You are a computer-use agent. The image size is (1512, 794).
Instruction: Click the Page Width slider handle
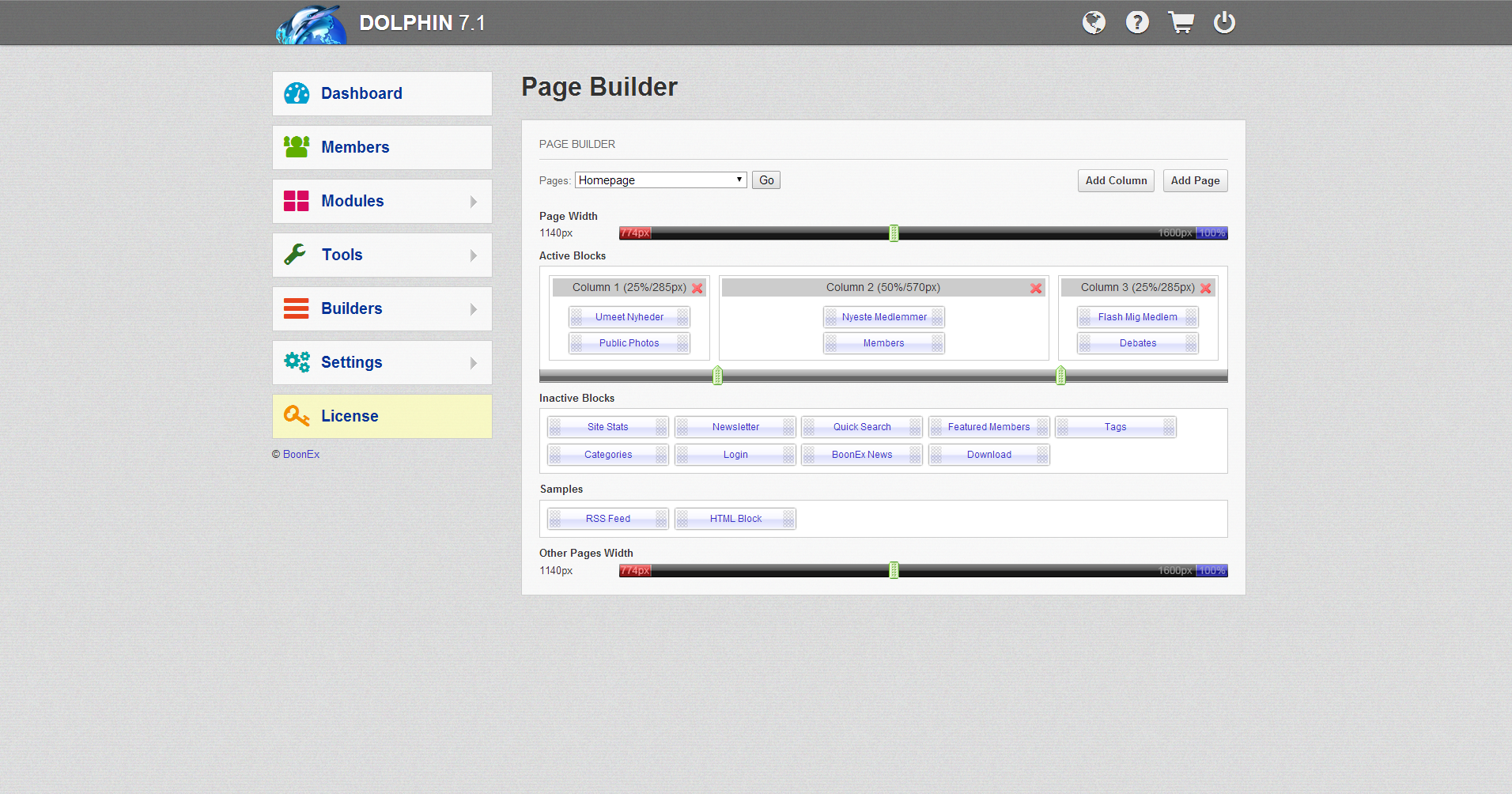coord(894,233)
